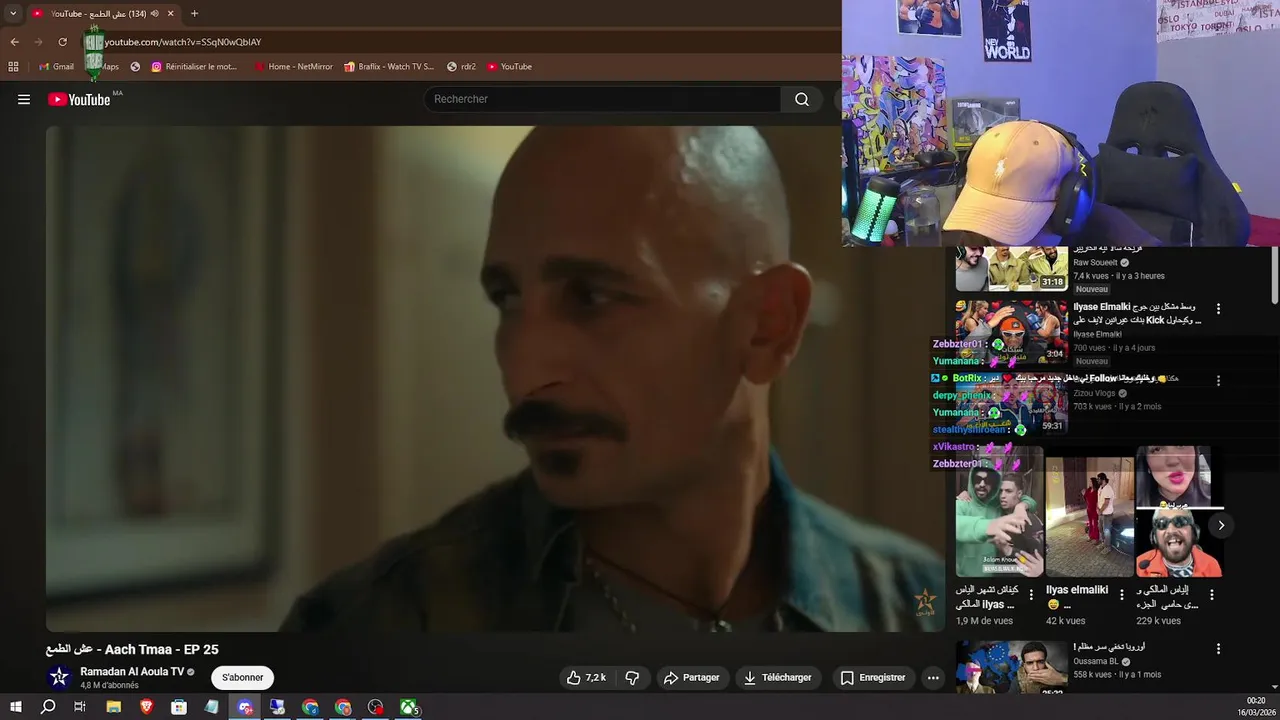Open the YouTube bookmark
Viewport: 1280px width, 720px height.
coord(509,67)
